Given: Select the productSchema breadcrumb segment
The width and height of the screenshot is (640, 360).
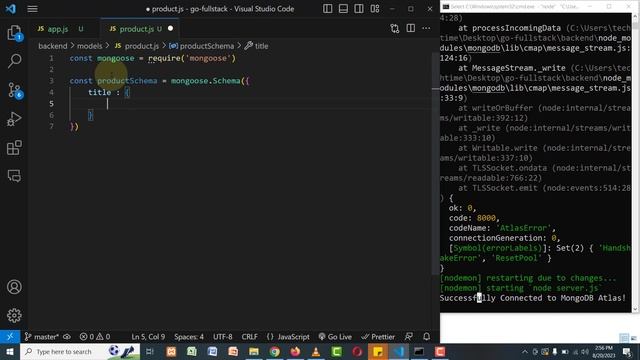Looking at the screenshot, I should (x=202, y=46).
